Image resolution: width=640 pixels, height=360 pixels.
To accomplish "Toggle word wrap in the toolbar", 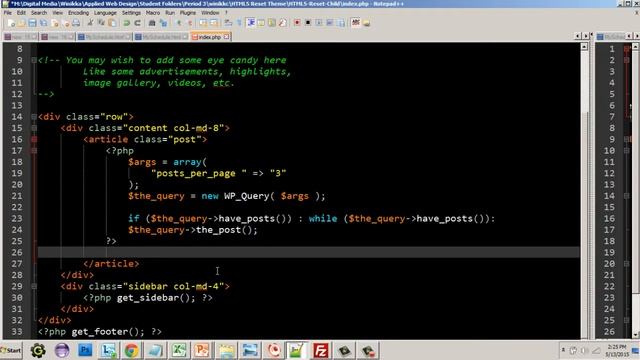I will click(227, 23).
